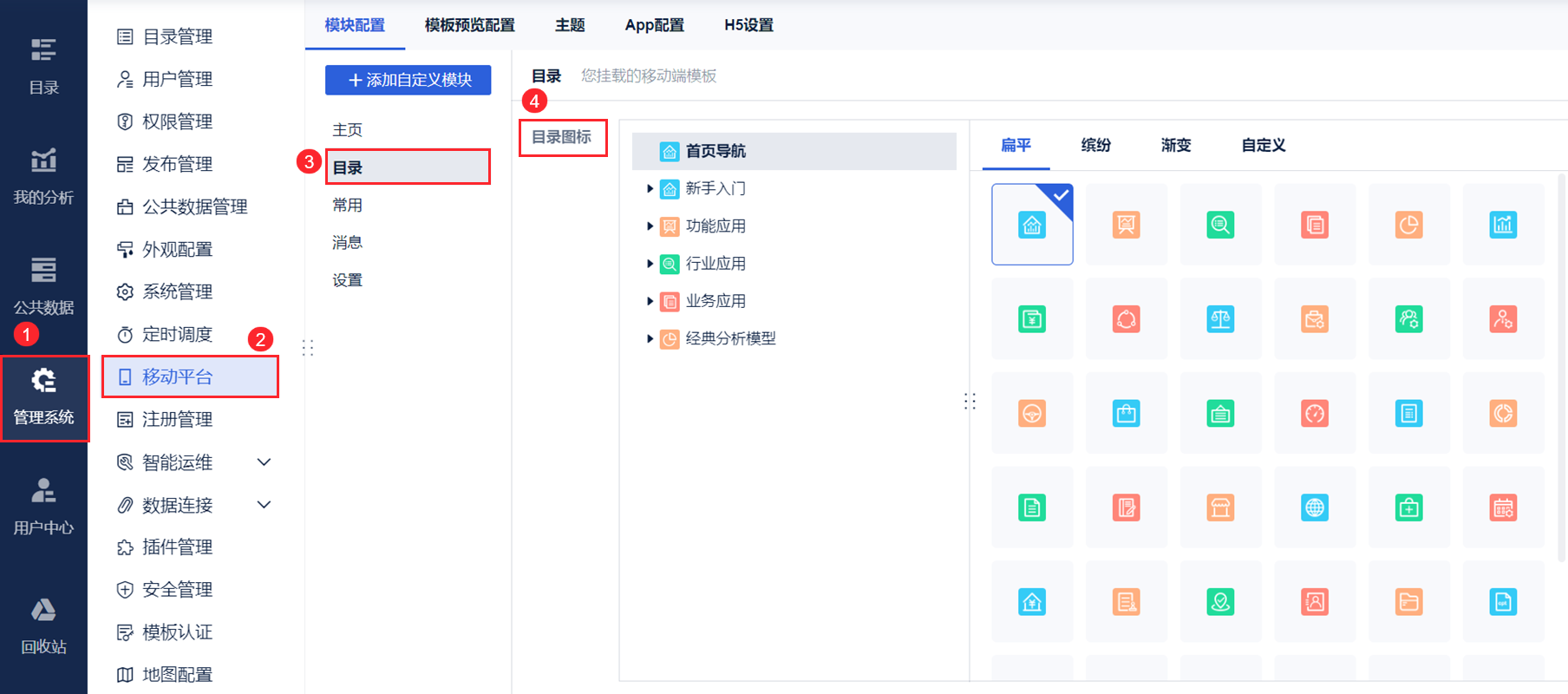Open the H5设置 tab
The image size is (1568, 694).
tap(749, 25)
